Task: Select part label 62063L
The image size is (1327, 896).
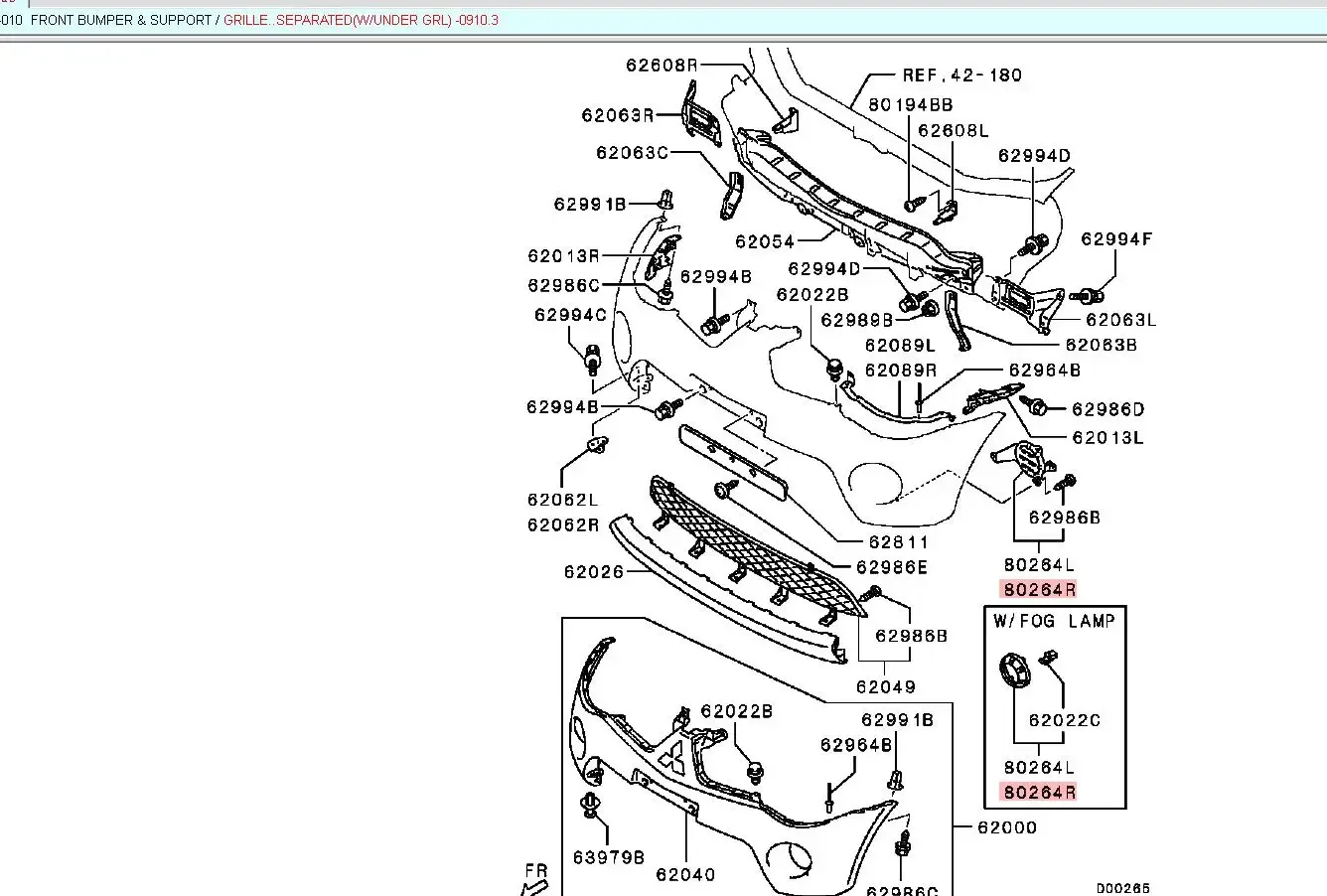Action: tap(1121, 320)
